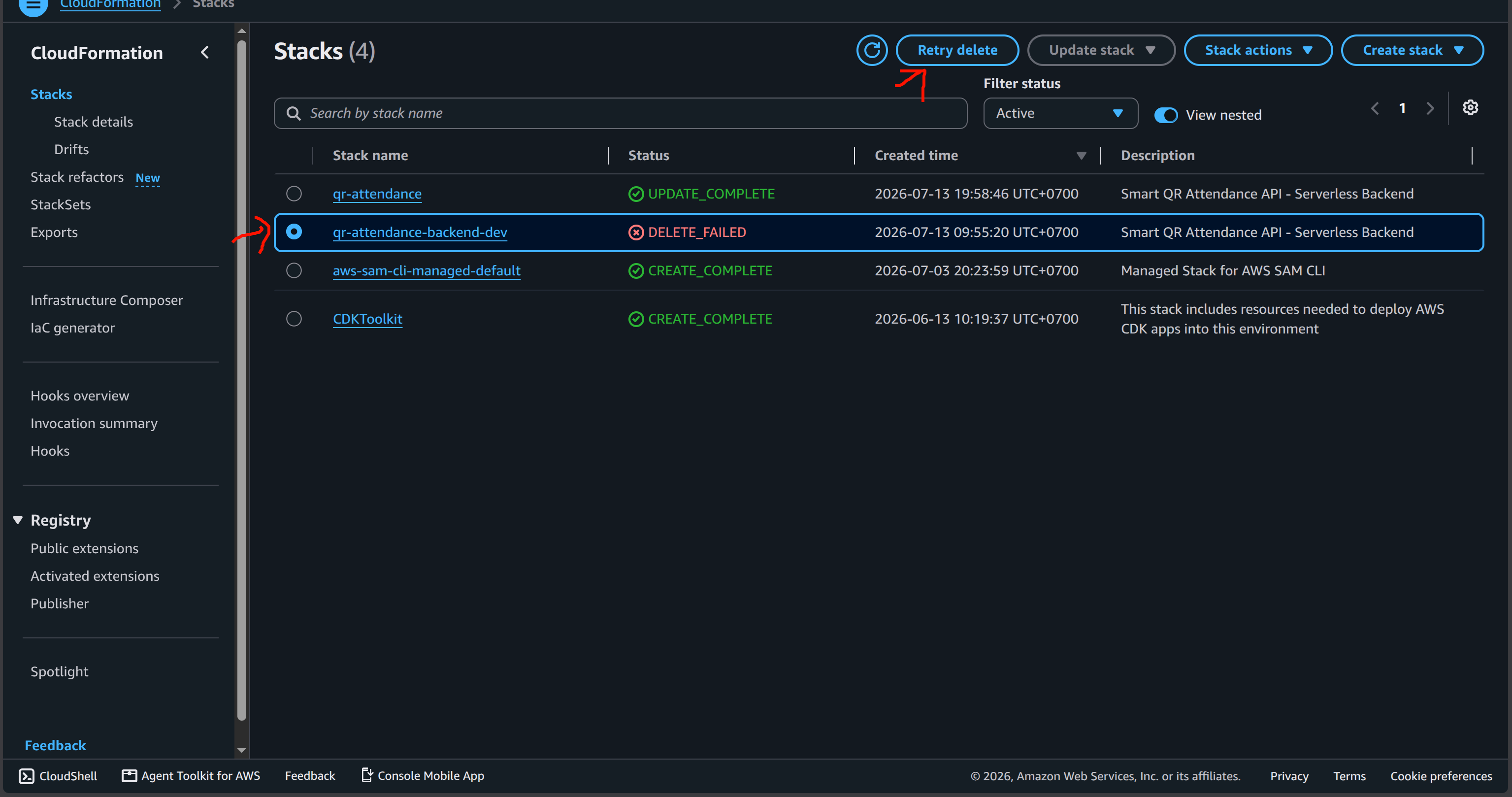Open the hamburger navigation menu
The height and width of the screenshot is (797, 1512).
pos(33,6)
